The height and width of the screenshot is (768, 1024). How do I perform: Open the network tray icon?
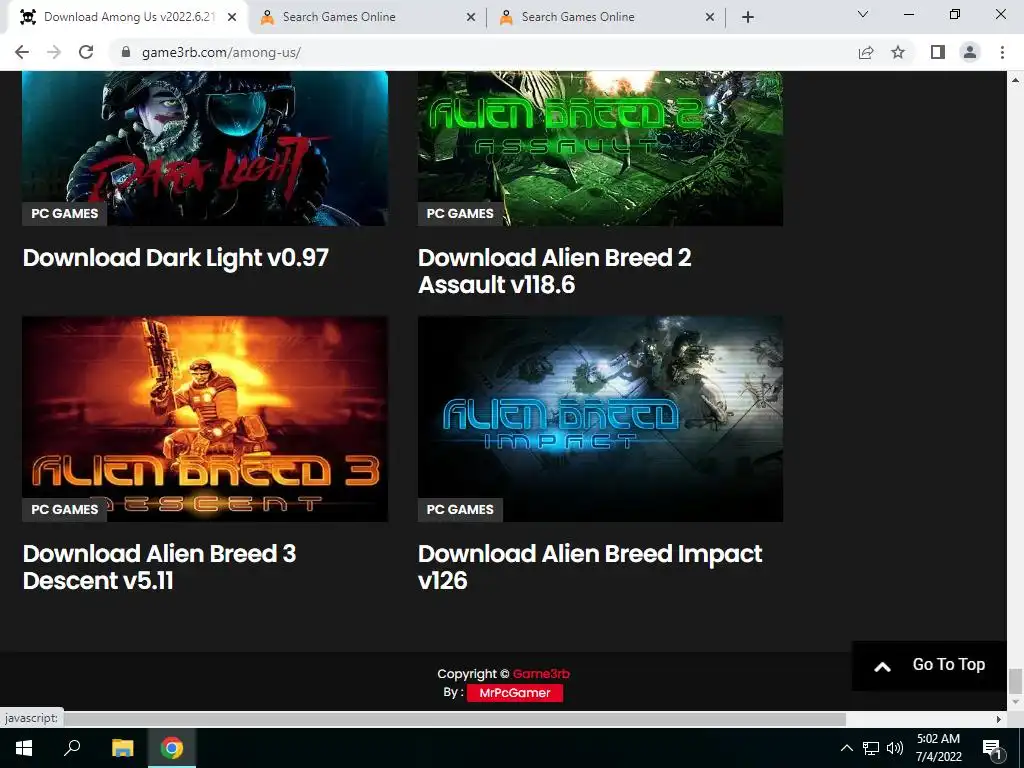click(x=871, y=748)
